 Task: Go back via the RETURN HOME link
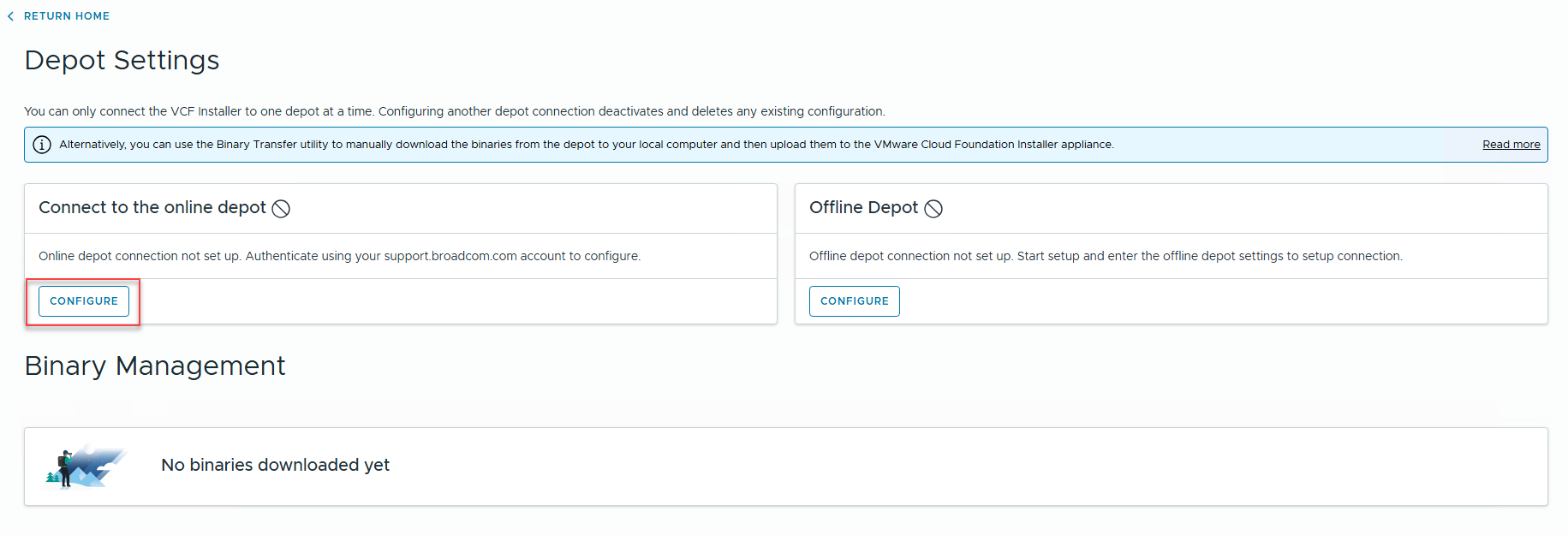[x=67, y=16]
